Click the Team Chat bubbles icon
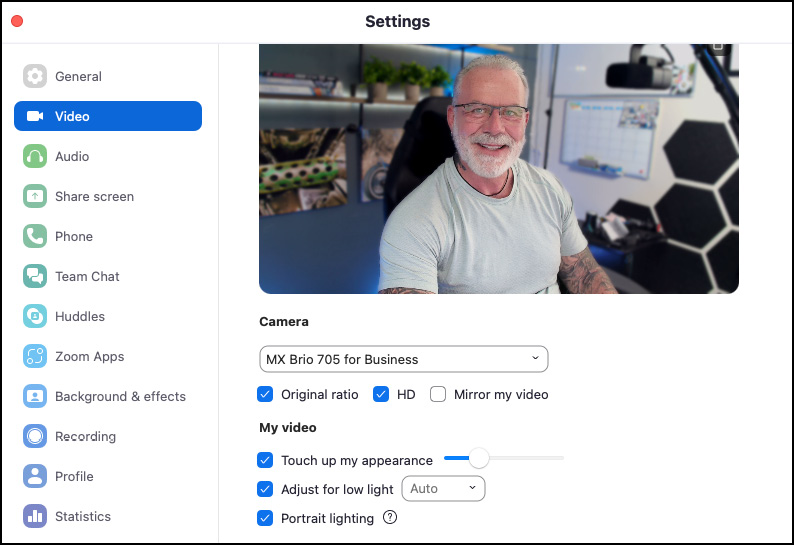 click(35, 276)
